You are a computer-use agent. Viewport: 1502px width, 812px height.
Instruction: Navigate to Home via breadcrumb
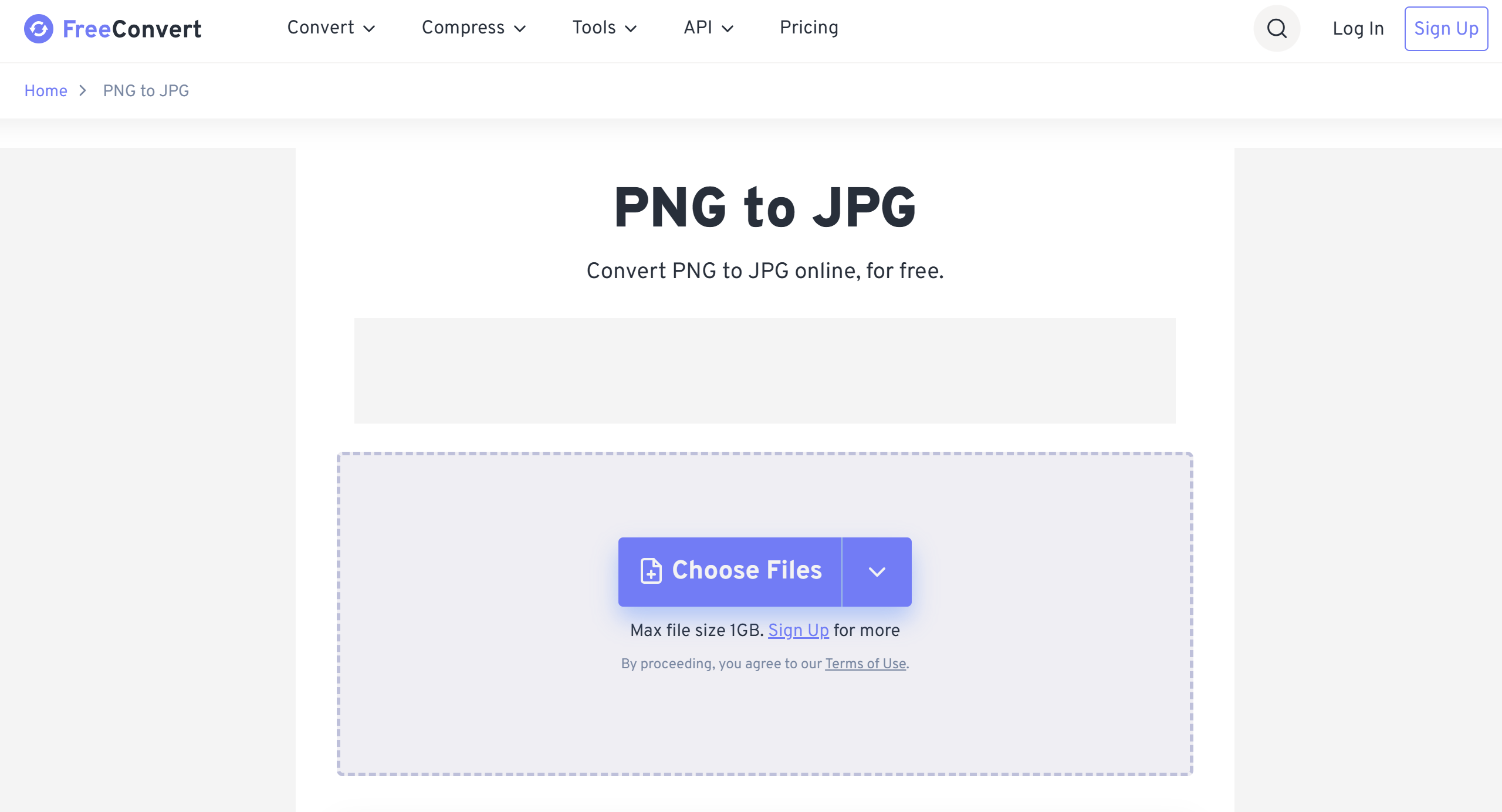(x=45, y=91)
